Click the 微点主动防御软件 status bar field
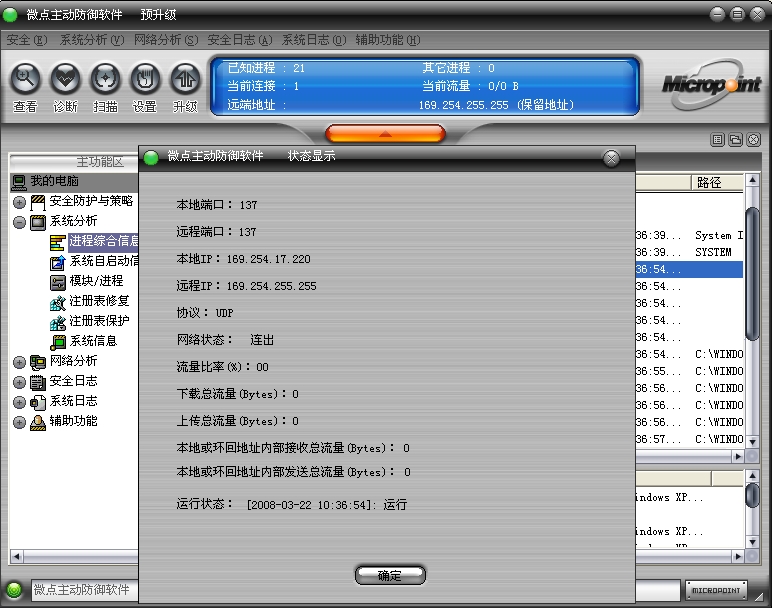Viewport: 772px width, 608px height. pyautogui.click(x=85, y=590)
